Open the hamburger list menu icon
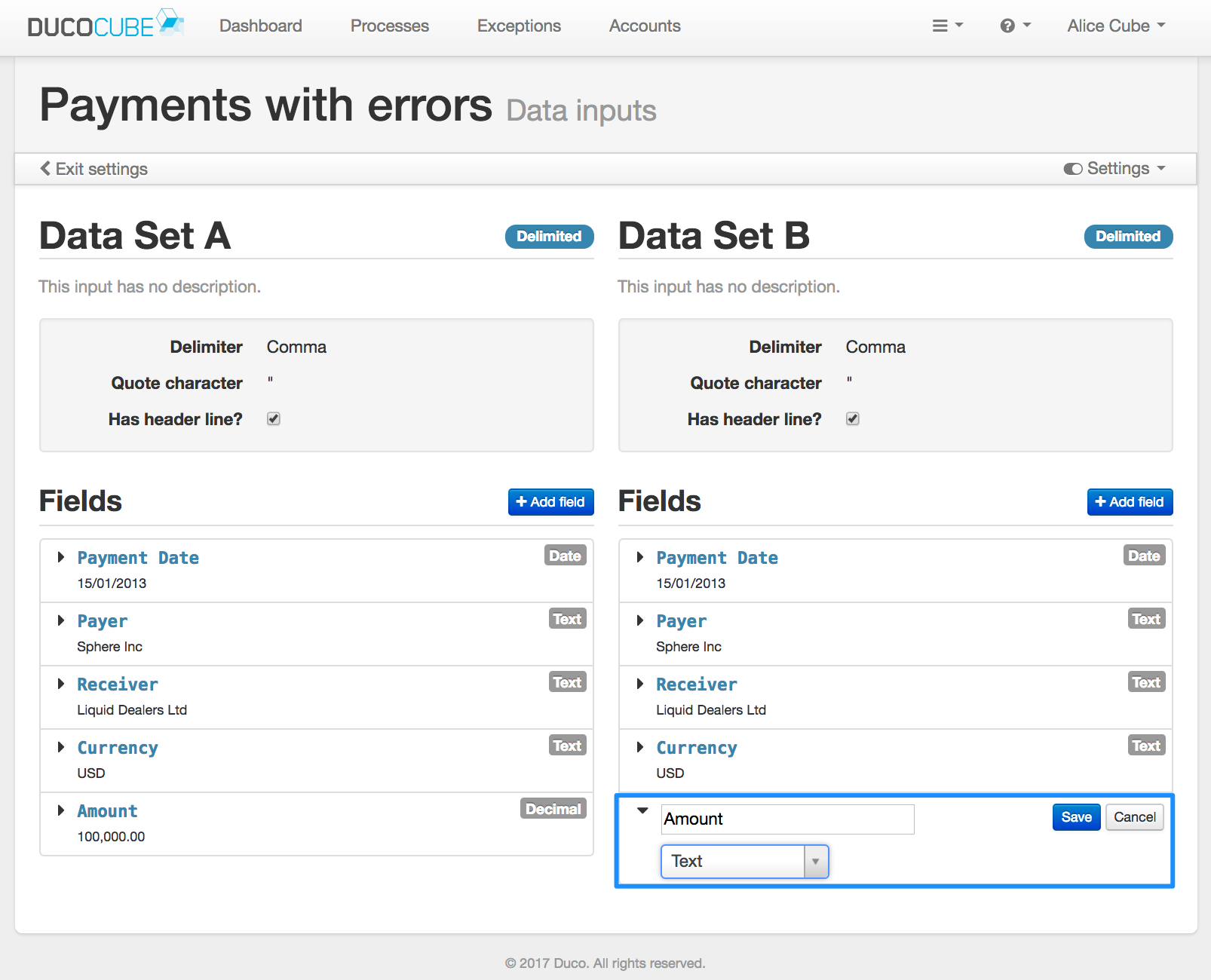1211x980 pixels. coord(948,26)
